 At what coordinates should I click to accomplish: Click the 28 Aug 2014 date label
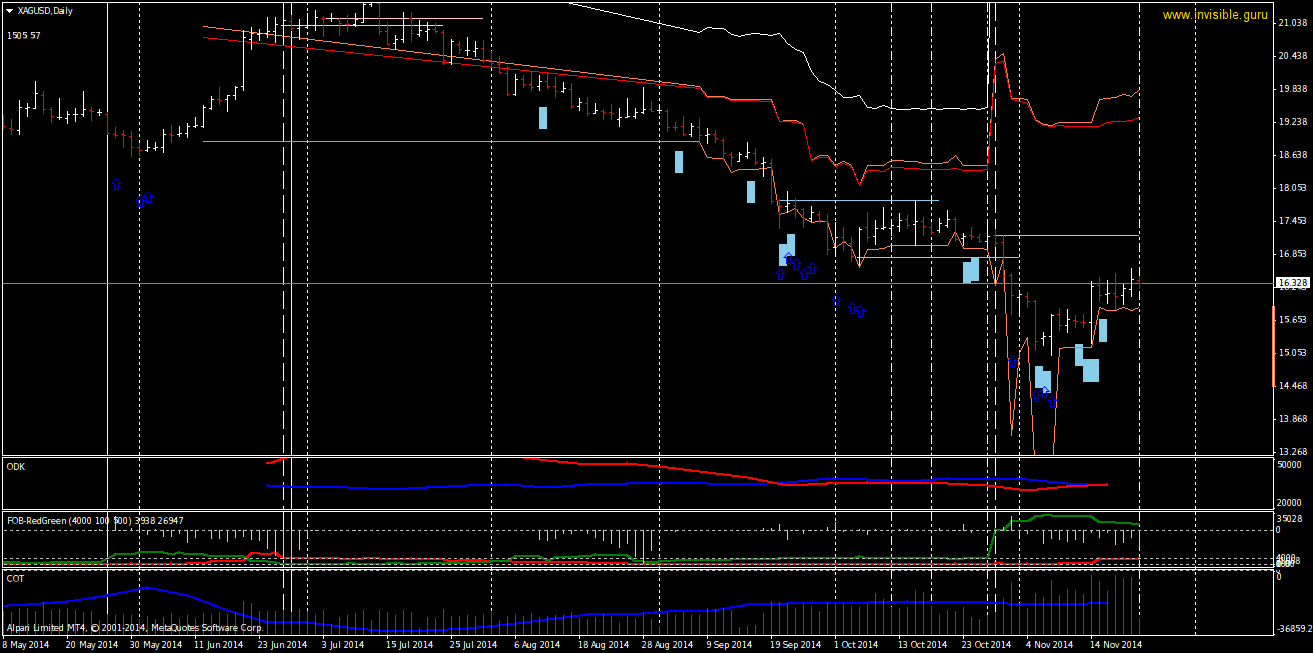(x=667, y=645)
